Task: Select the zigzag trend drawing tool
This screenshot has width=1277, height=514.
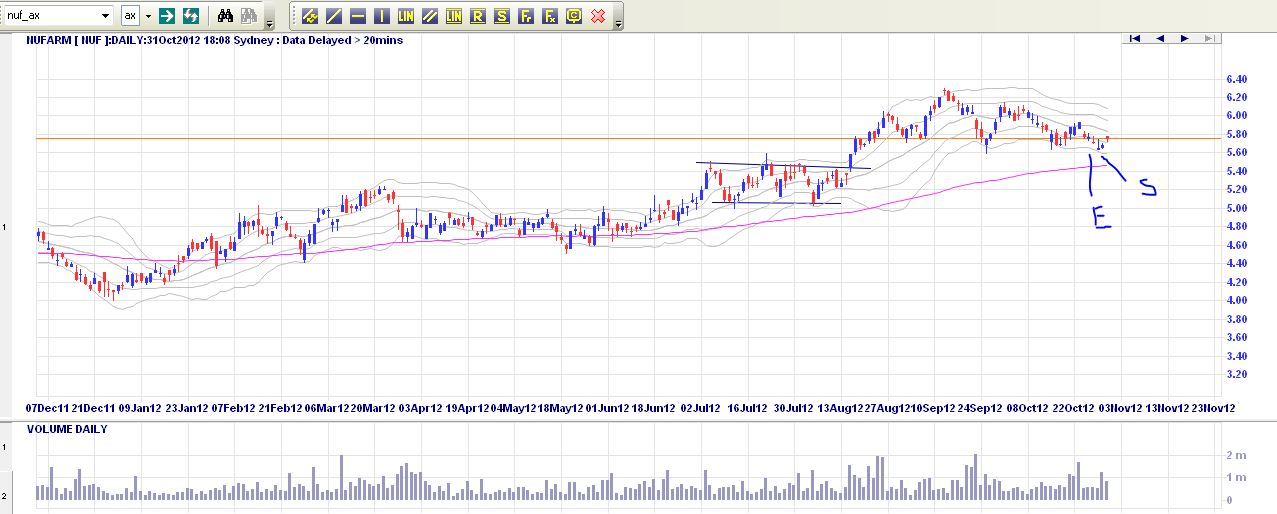Action: click(x=309, y=16)
